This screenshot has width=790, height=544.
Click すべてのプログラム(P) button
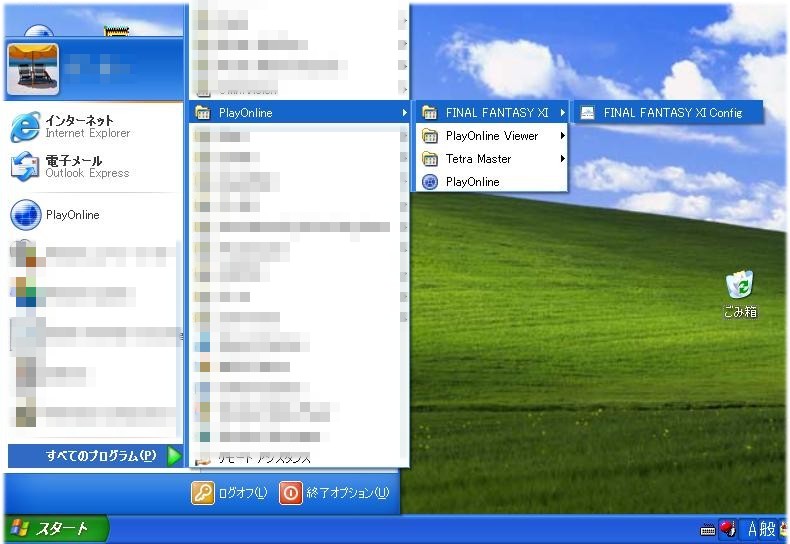click(95, 456)
